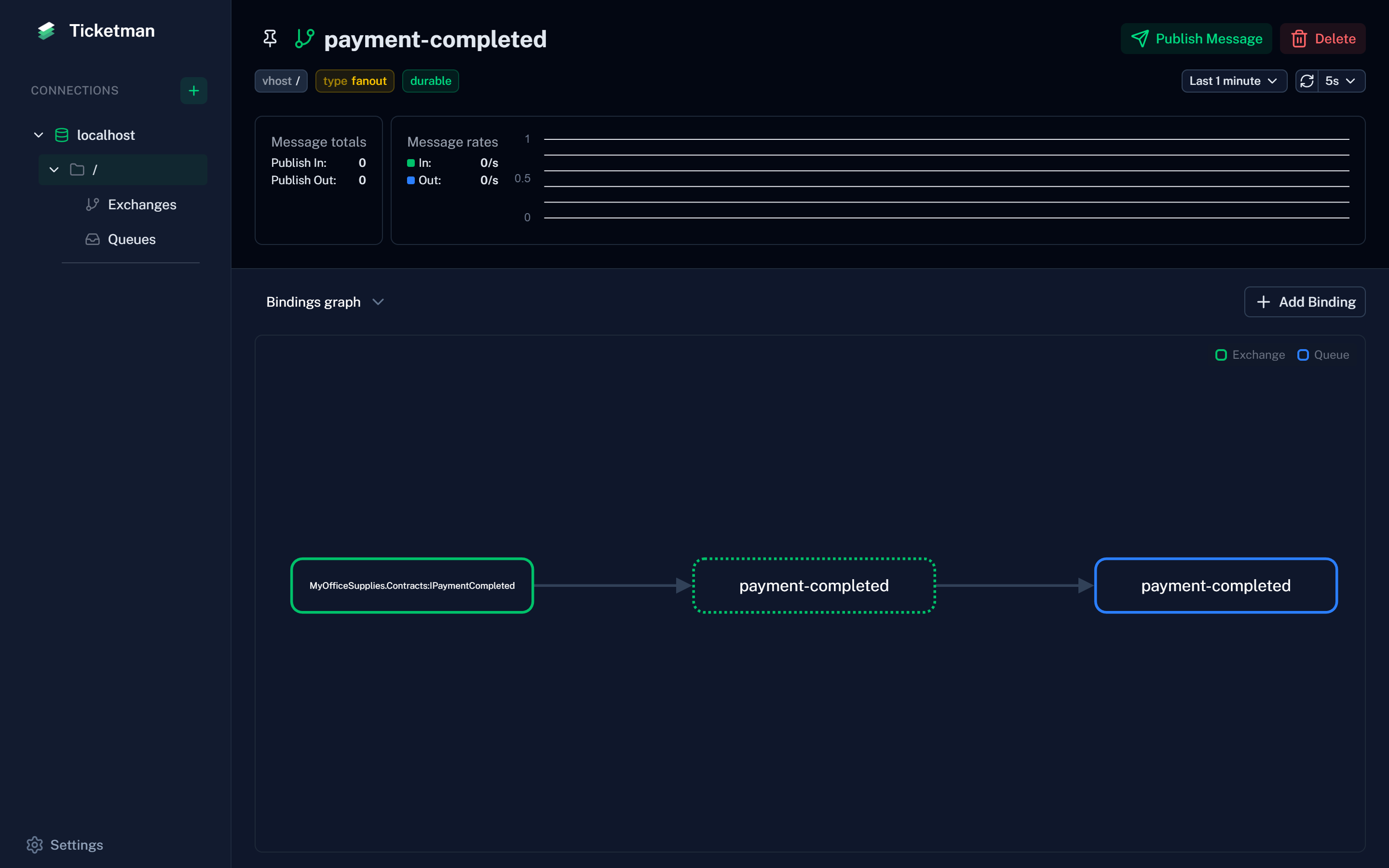Toggle Exchange legend marker in graph
The image size is (1389, 868).
pos(1221,355)
